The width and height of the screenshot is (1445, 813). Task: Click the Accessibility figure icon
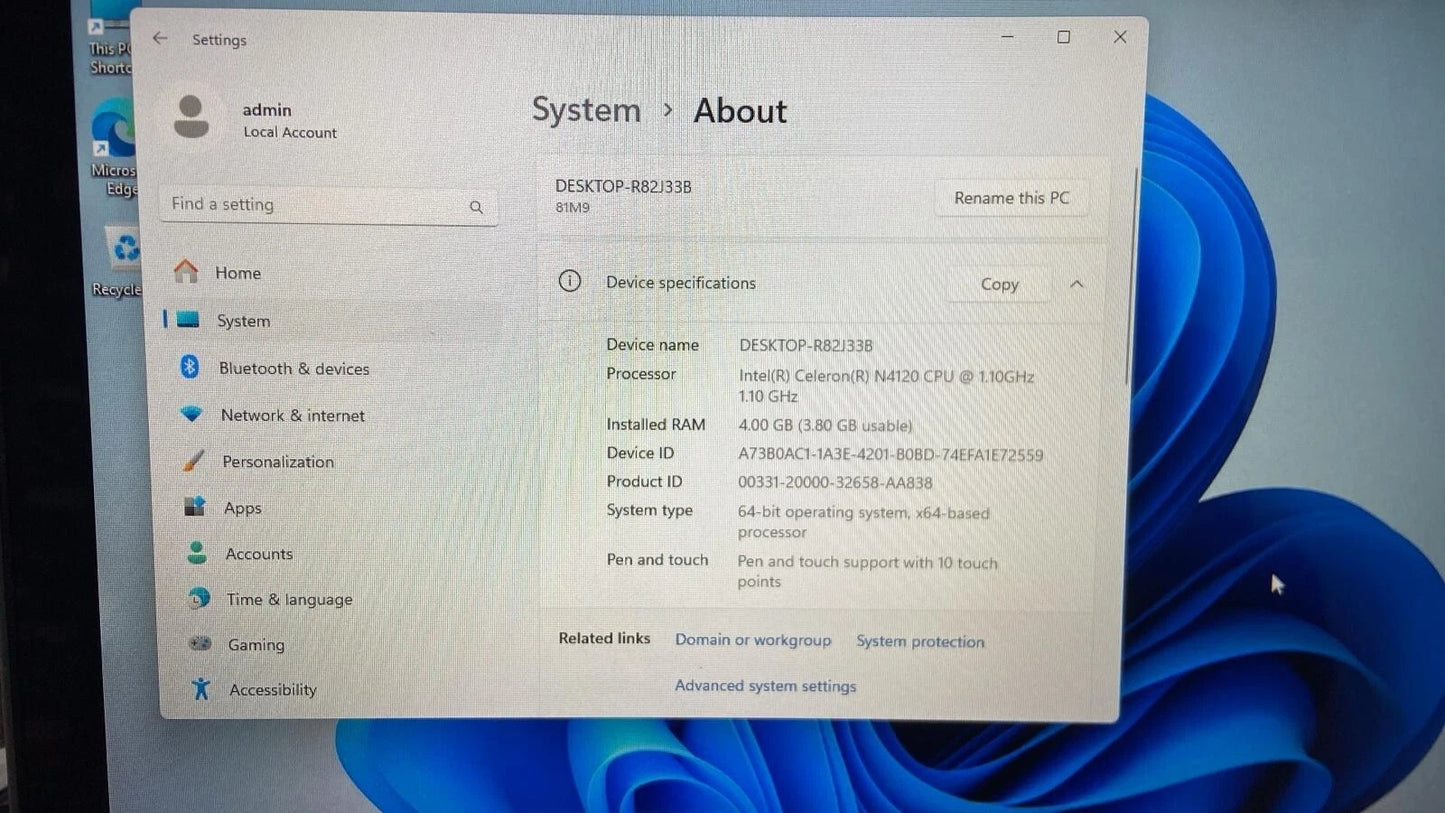click(201, 688)
